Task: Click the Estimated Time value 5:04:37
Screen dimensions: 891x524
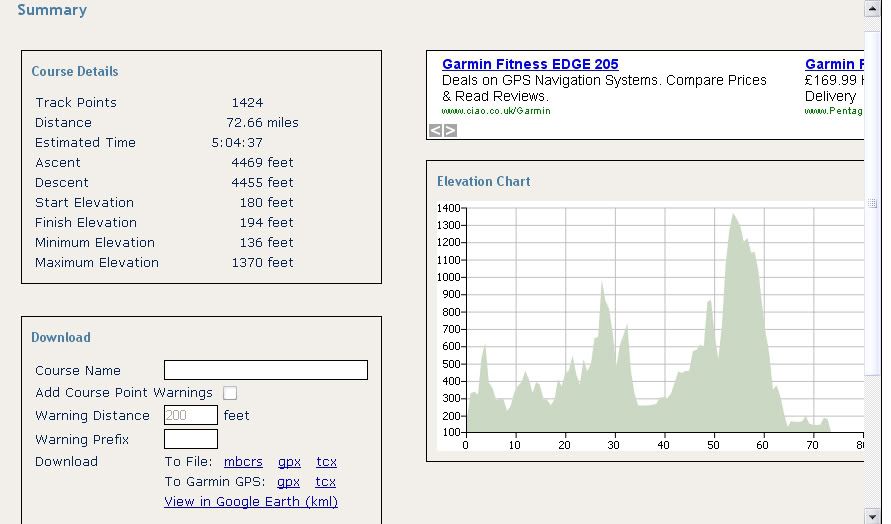Action: [237, 143]
